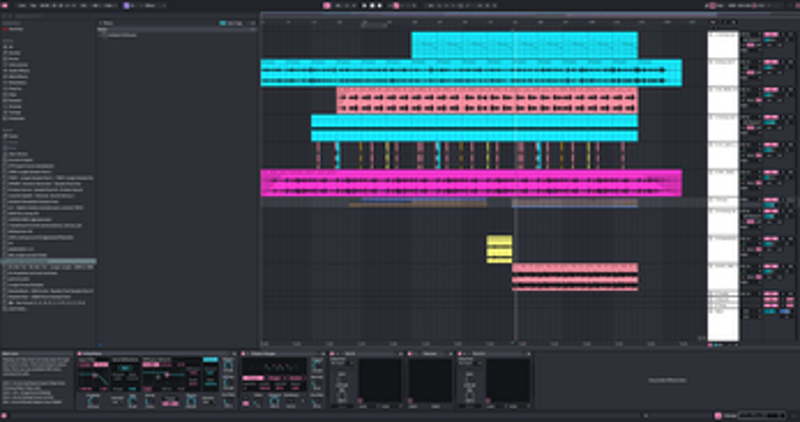This screenshot has height=422, width=800.
Task: Turn off the Phaser-Flanger device activator
Action: [x=243, y=354]
